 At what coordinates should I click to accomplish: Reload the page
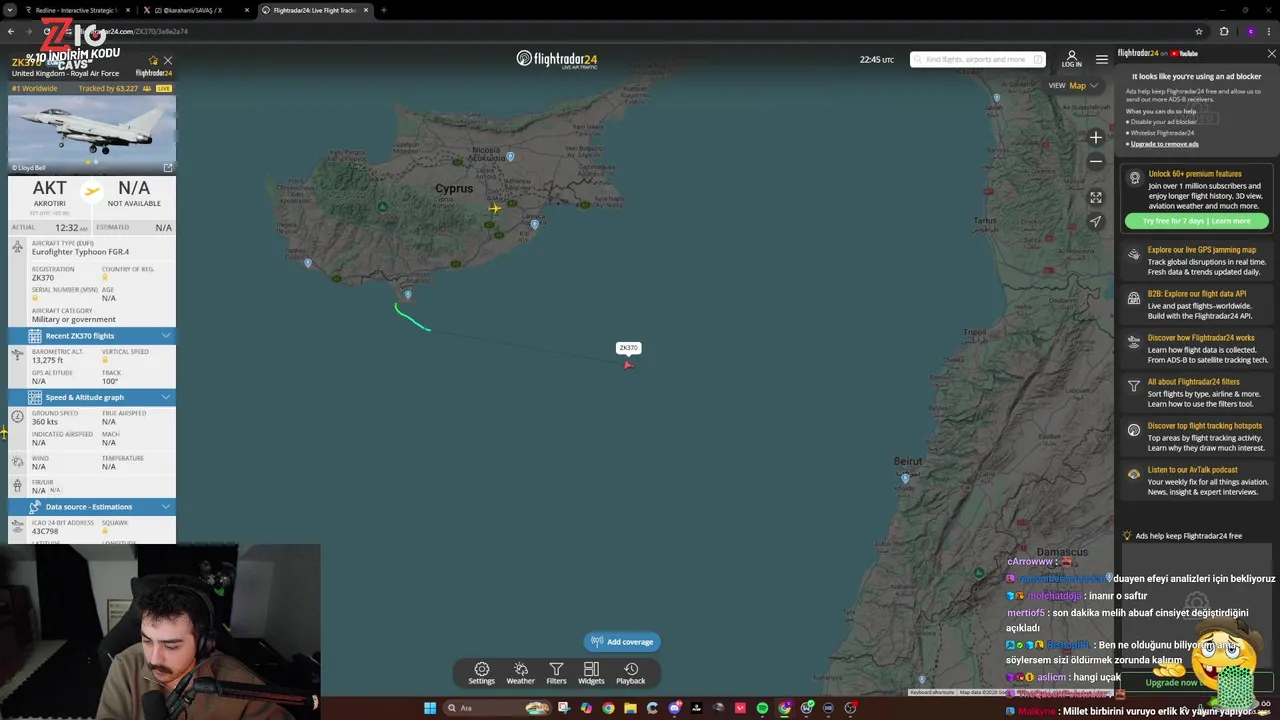[47, 31]
